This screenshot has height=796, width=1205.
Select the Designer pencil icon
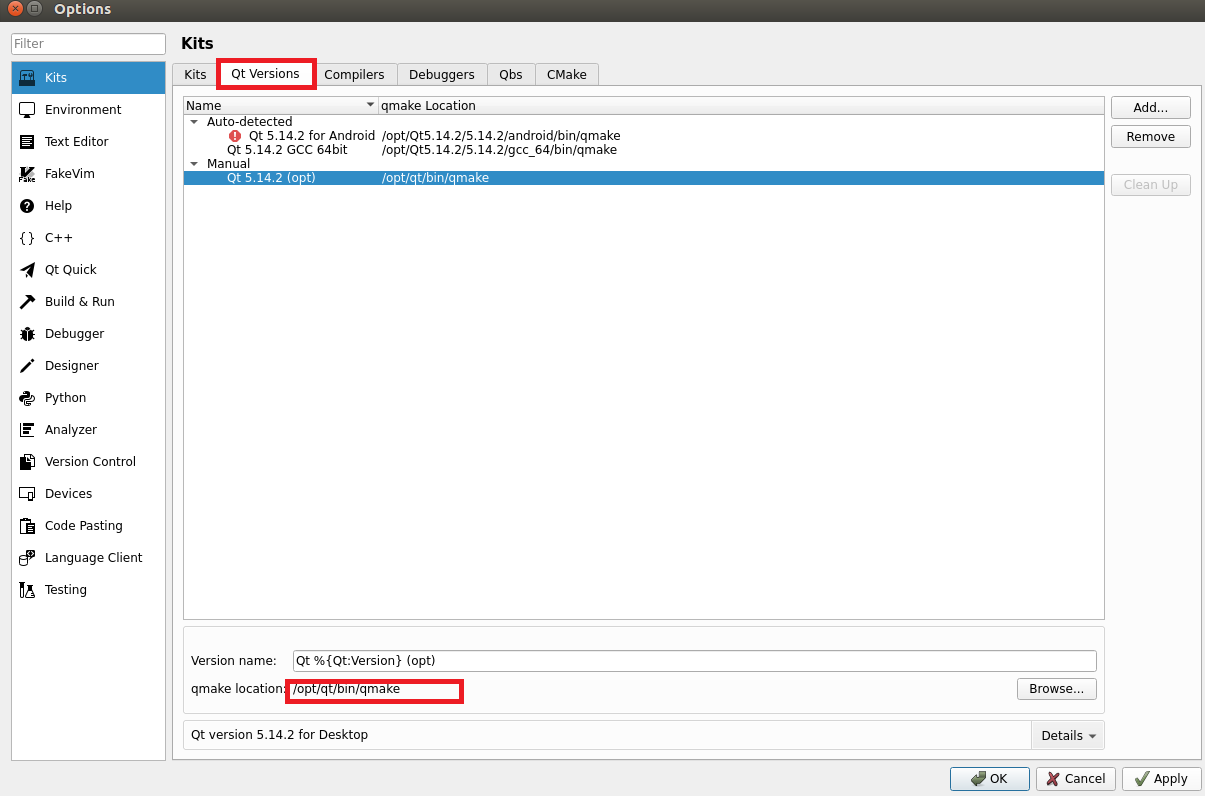(27, 365)
